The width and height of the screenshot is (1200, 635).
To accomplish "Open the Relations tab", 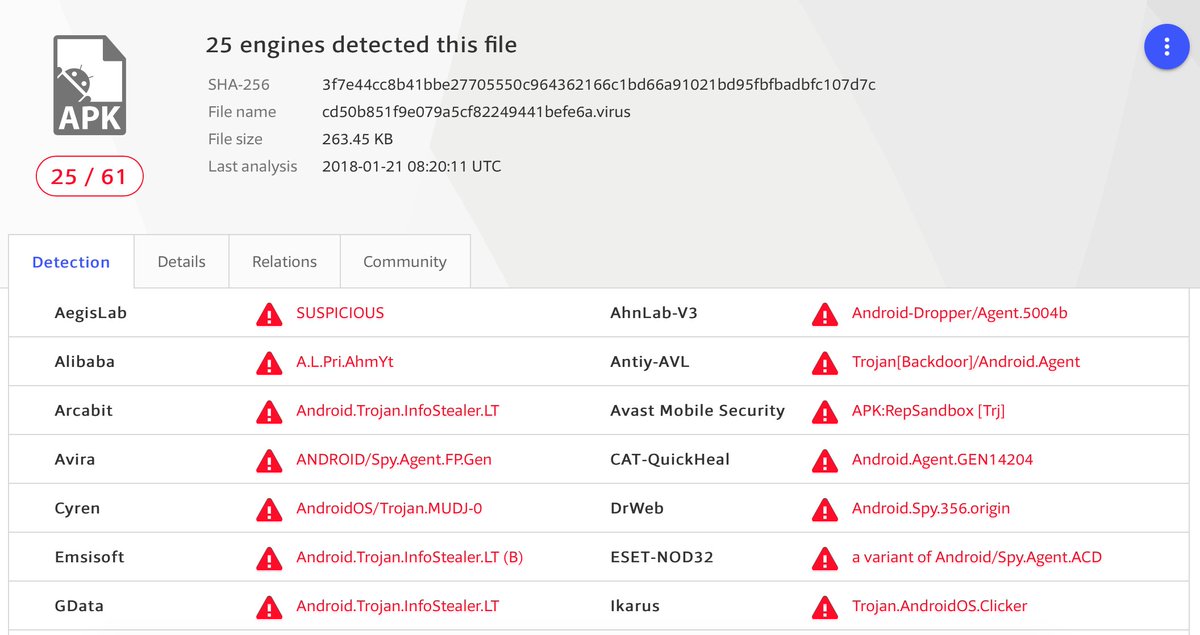I will click(285, 262).
